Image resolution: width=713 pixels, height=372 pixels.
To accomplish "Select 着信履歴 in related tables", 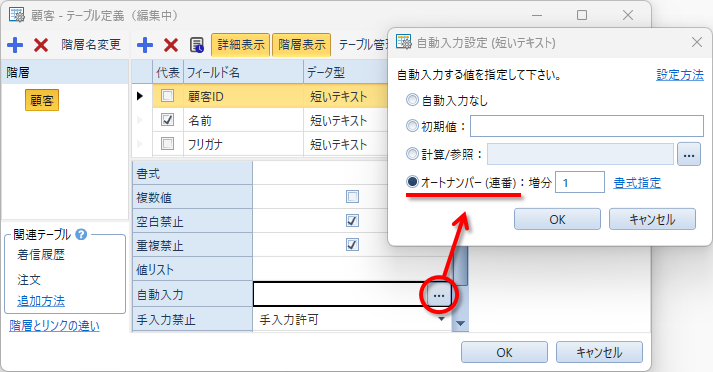I will click(41, 255).
